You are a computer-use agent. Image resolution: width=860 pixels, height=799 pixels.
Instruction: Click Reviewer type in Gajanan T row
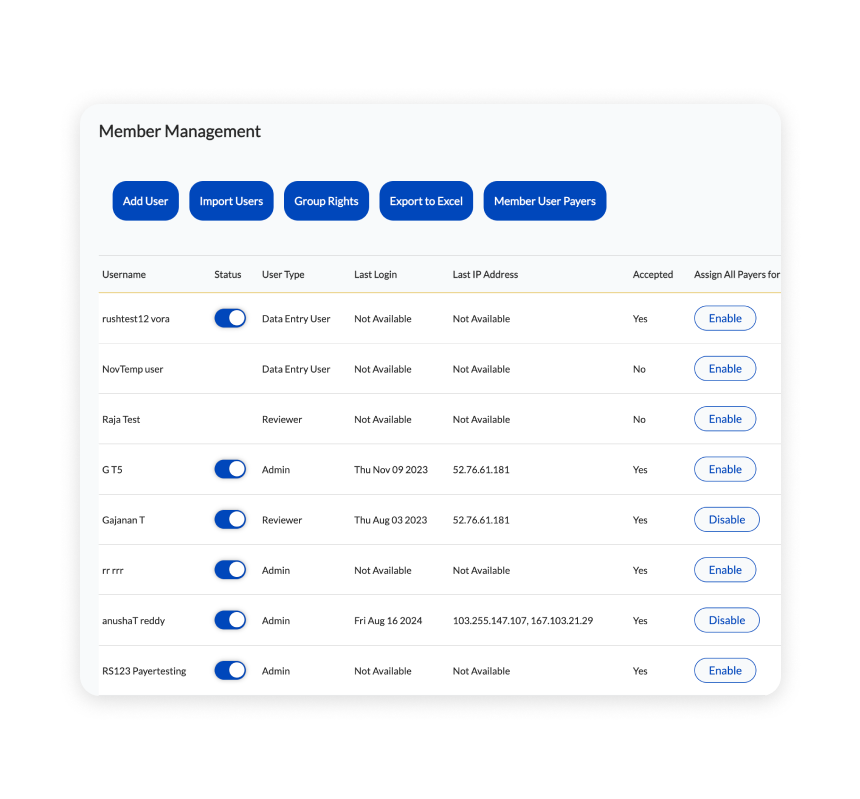coord(282,520)
